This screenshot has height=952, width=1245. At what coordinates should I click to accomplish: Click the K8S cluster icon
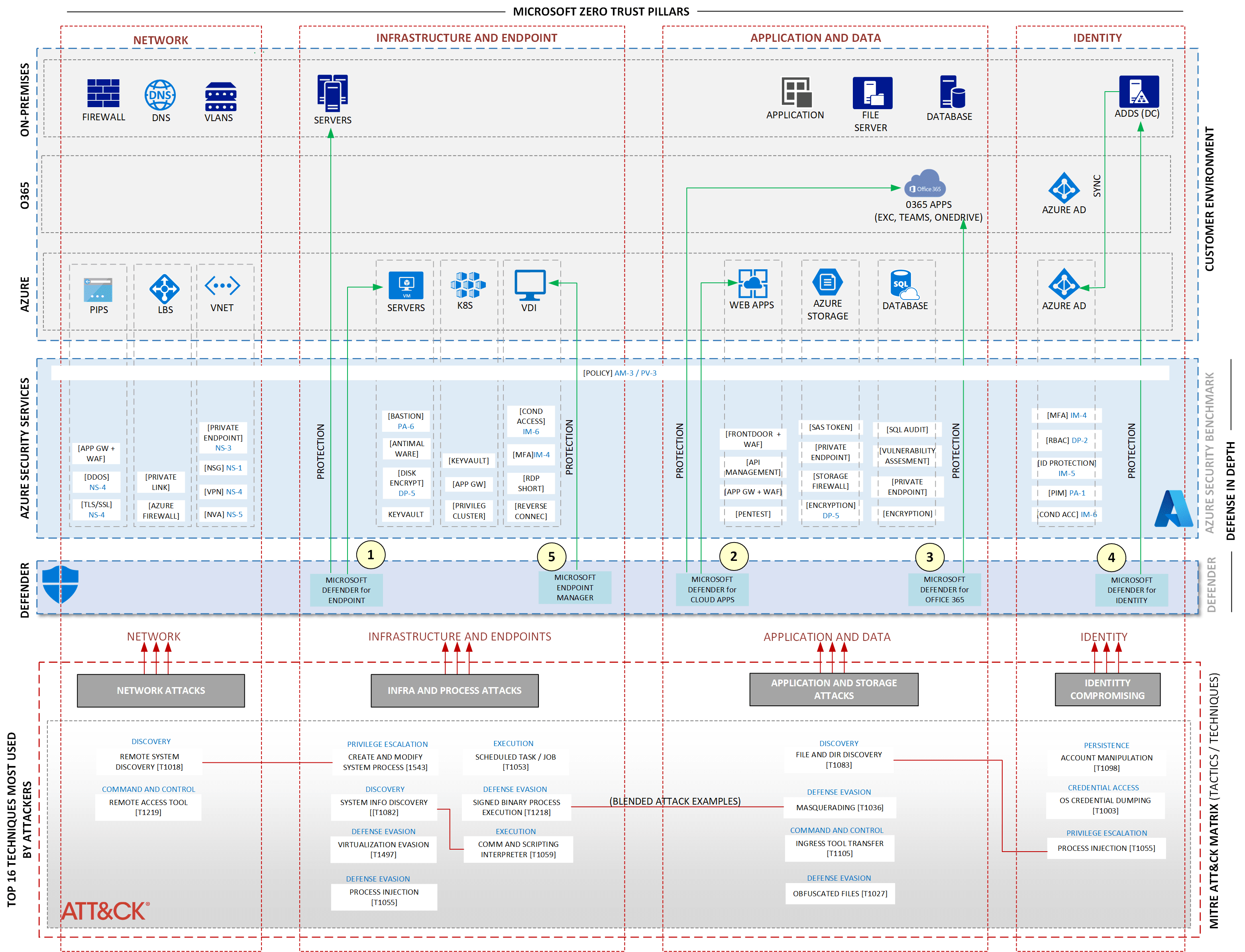(x=468, y=284)
